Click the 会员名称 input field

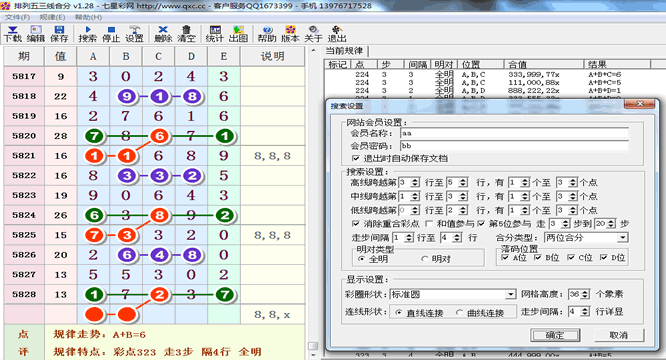[514, 133]
